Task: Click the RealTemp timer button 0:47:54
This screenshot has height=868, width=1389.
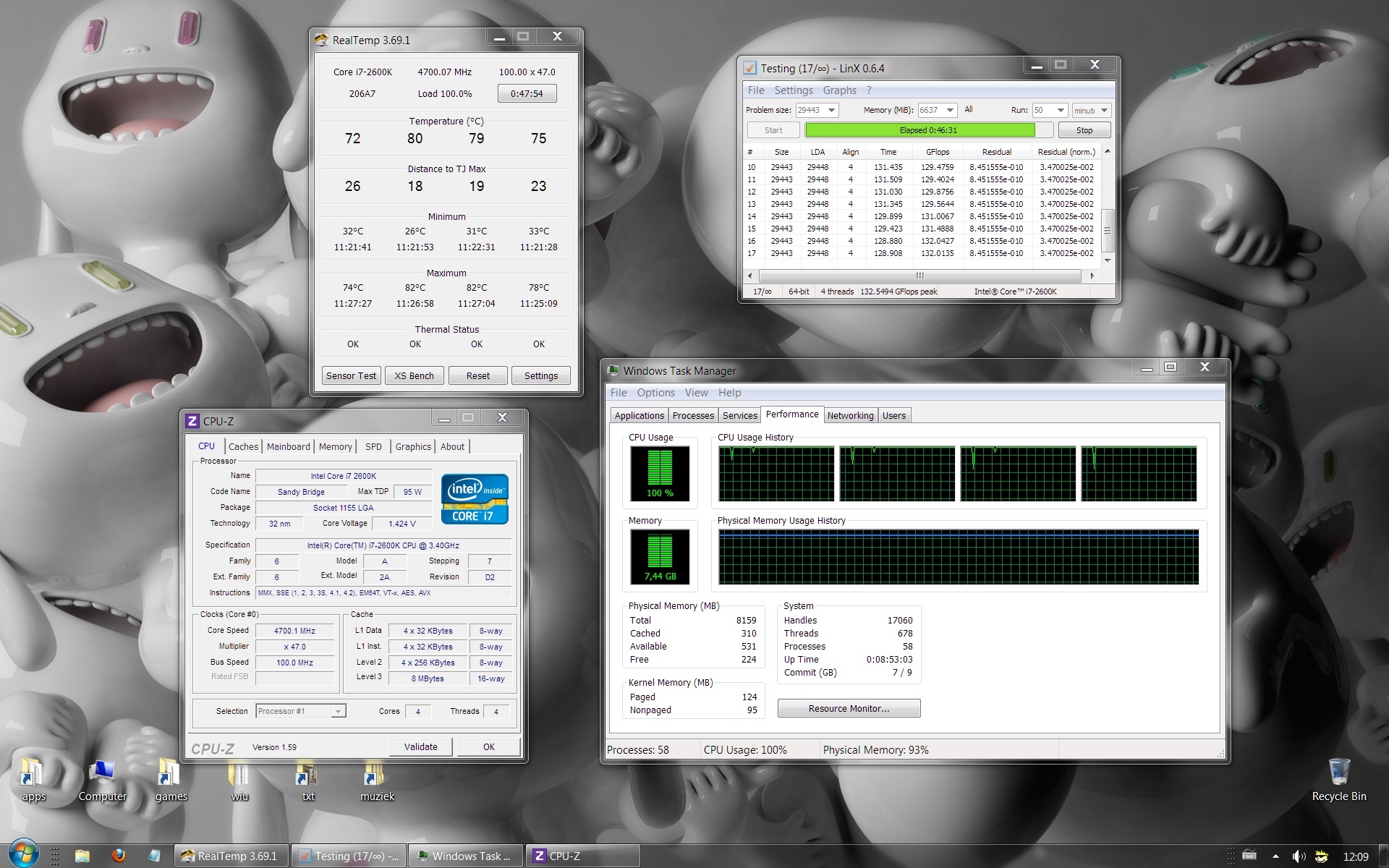Action: [527, 93]
